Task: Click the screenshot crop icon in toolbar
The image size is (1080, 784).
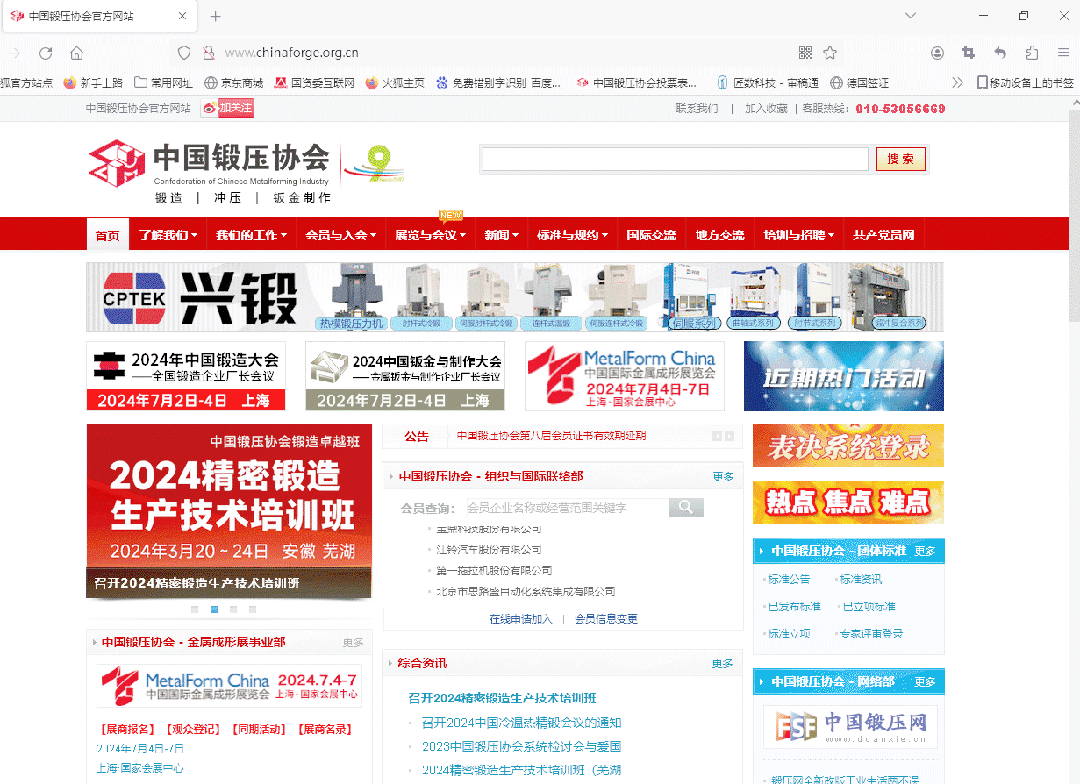Action: (x=968, y=53)
